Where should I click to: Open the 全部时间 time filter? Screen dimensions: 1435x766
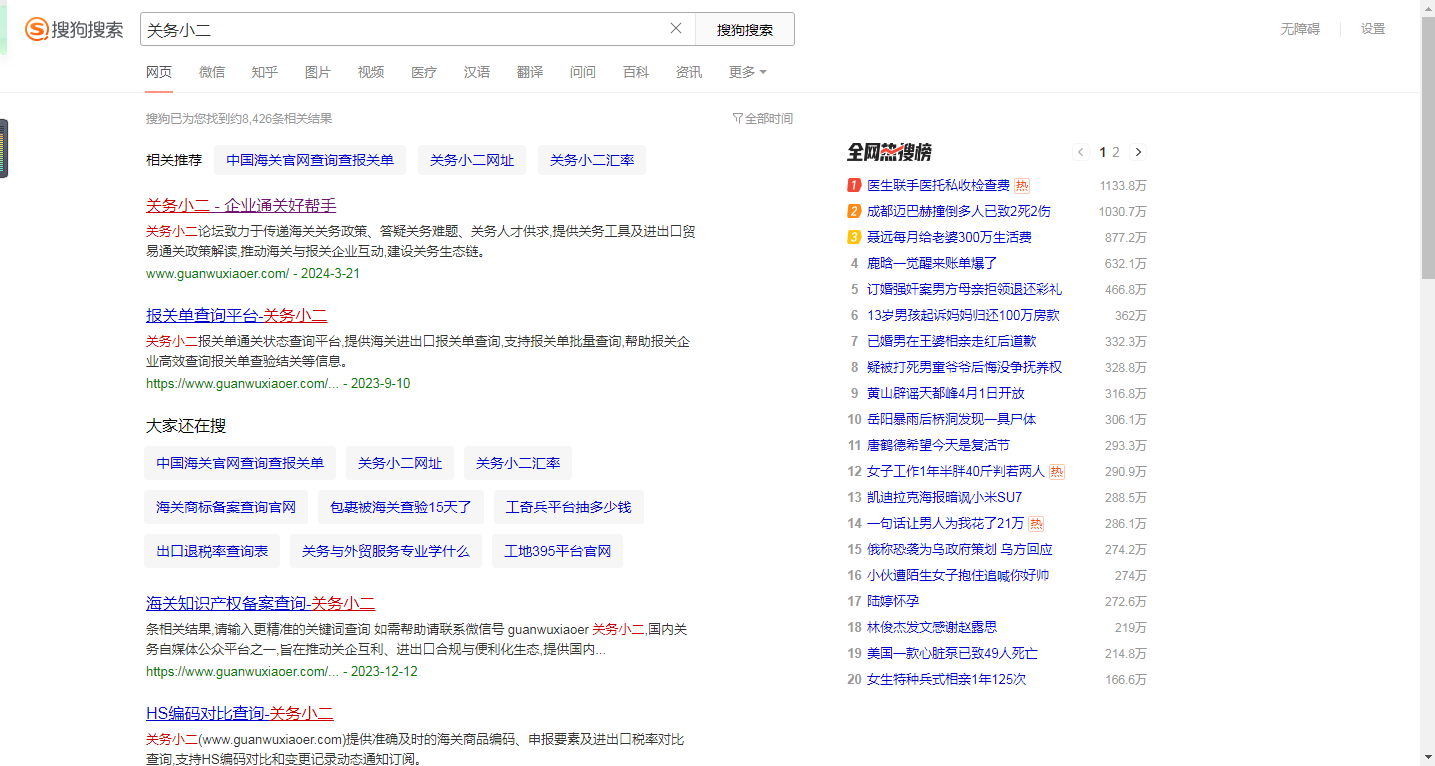click(x=763, y=118)
